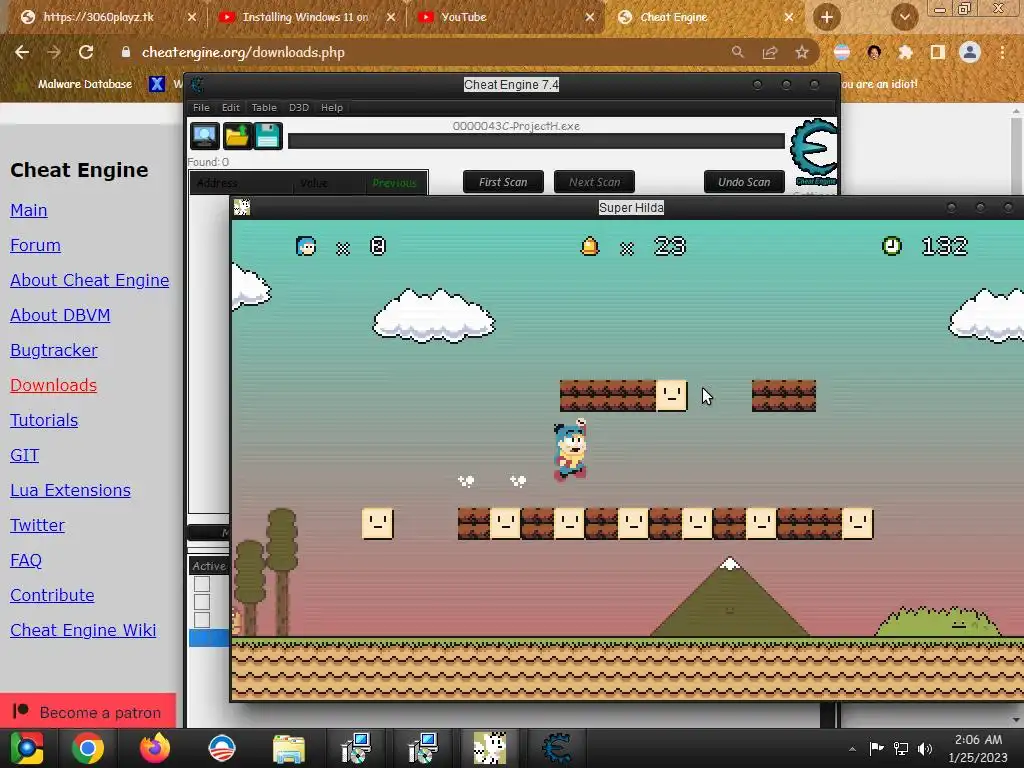Screen dimensions: 1024x768
Task: Click the Cheat Engine logo settings icon
Action: pyautogui.click(x=813, y=151)
